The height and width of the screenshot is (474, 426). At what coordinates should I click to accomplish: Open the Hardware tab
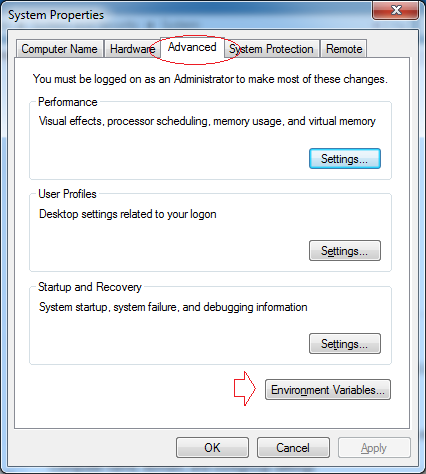coord(132,49)
